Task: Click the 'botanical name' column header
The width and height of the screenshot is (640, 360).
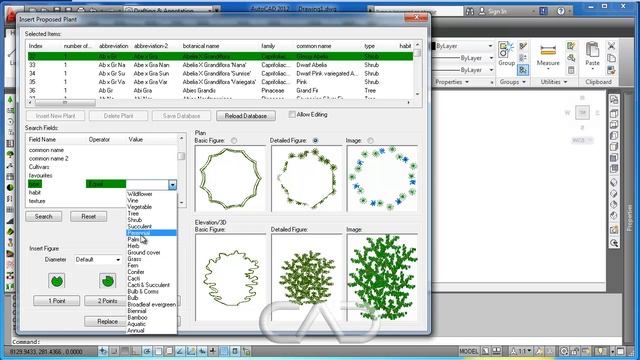Action: click(201, 46)
